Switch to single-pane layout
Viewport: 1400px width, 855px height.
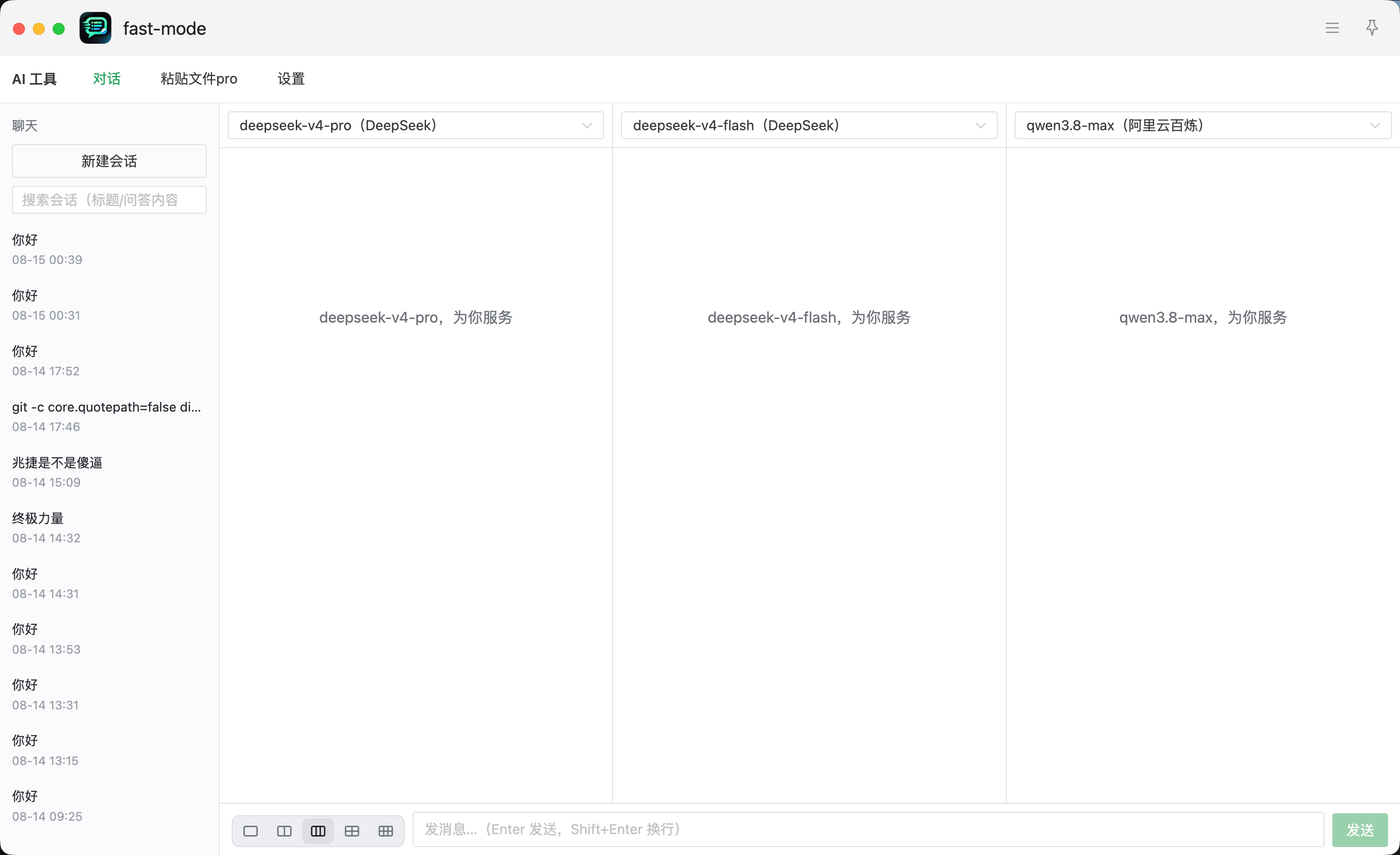pos(251,831)
